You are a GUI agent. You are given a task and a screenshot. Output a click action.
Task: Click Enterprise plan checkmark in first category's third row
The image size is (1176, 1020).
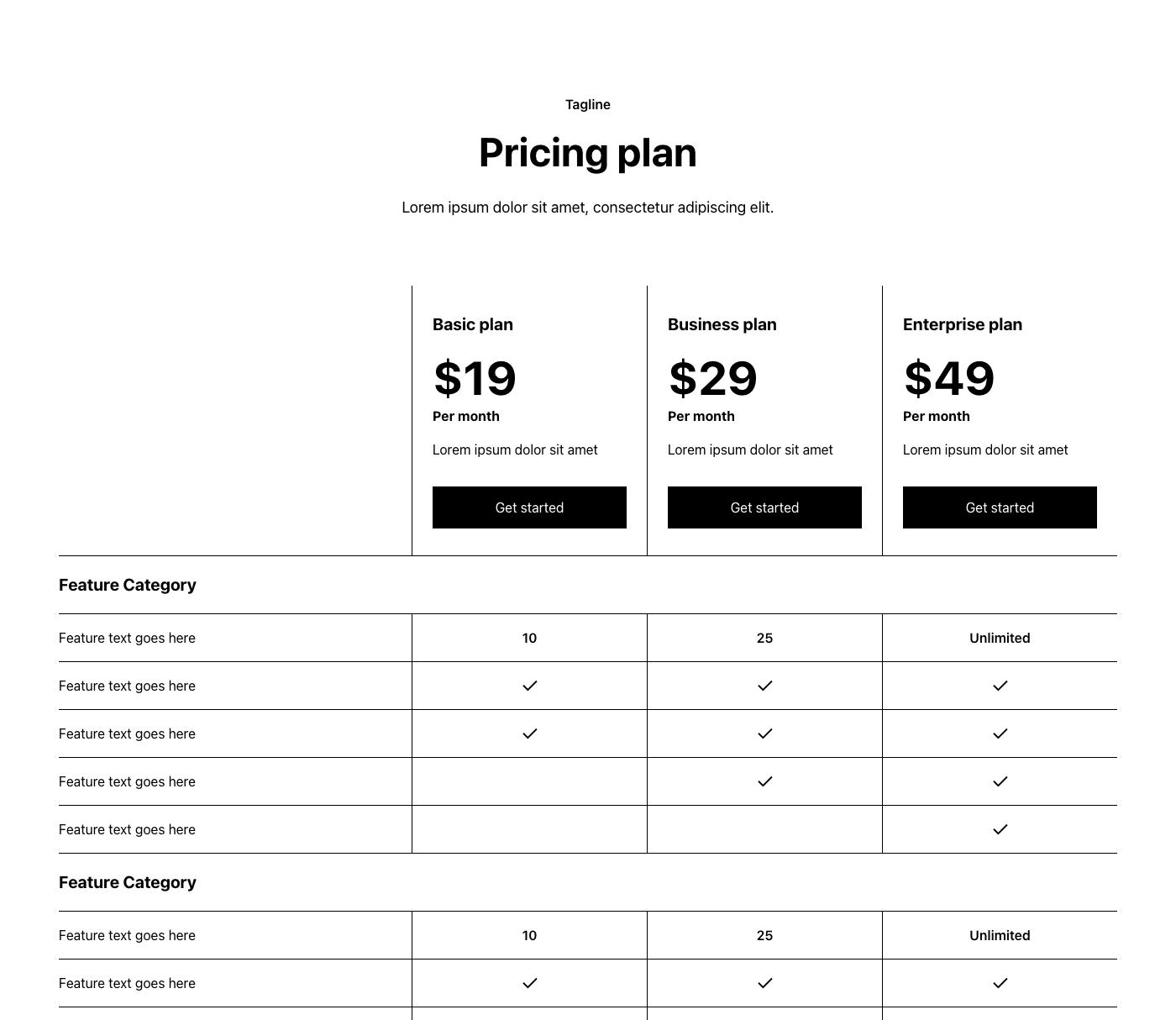(x=1000, y=733)
